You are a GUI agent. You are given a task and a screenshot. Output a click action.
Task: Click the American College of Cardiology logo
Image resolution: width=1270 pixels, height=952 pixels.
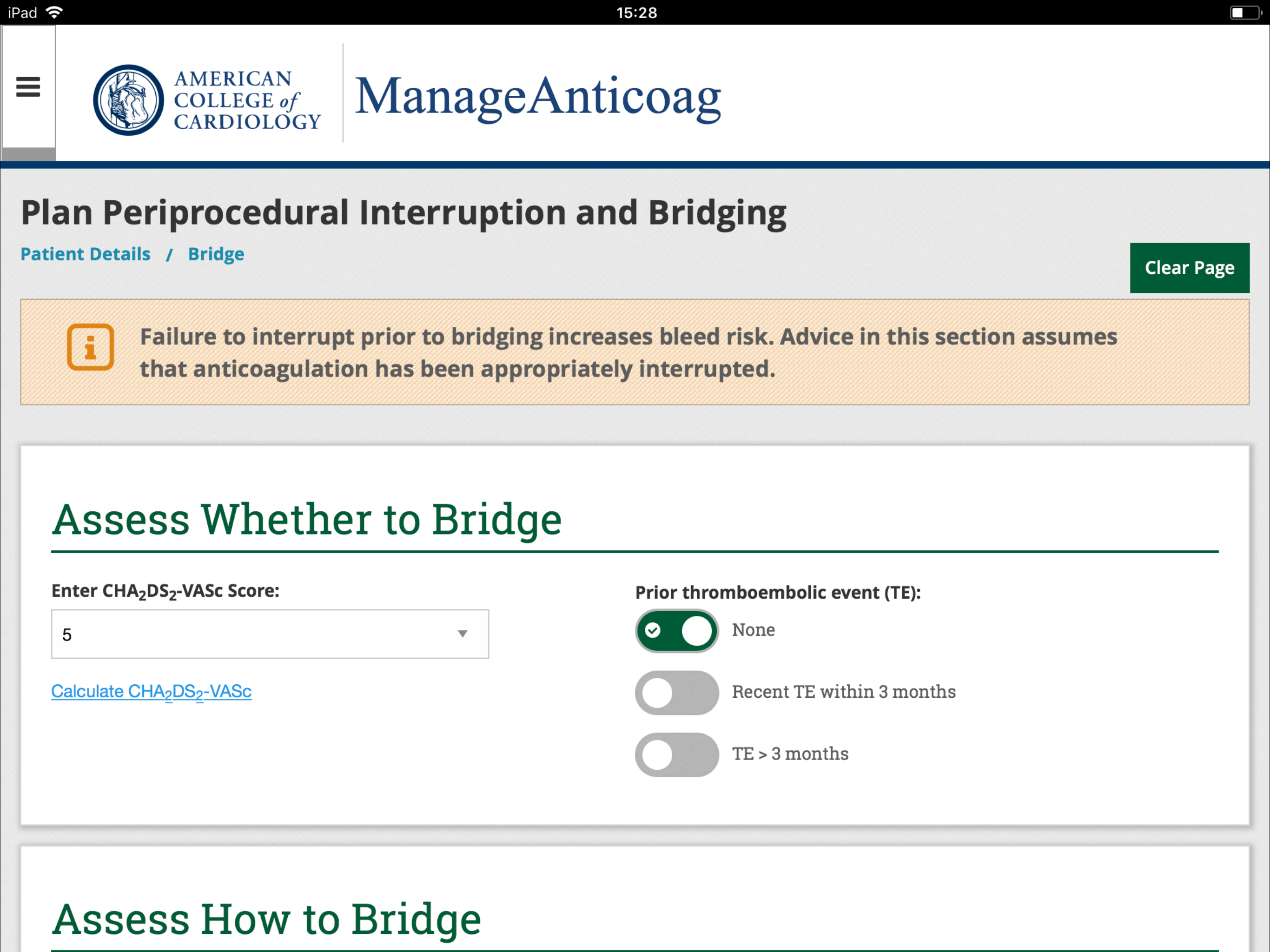pyautogui.click(x=207, y=100)
